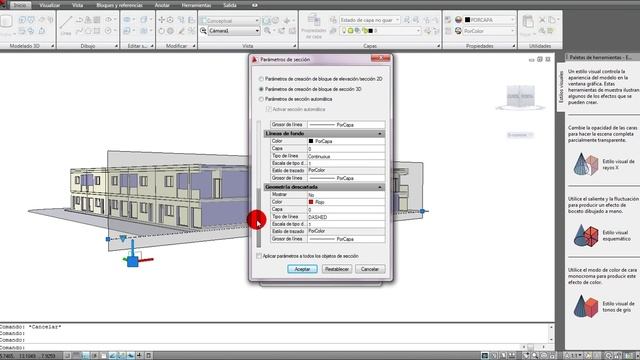
Task: Open the Bloques y referencias tab
Action: (119, 5)
